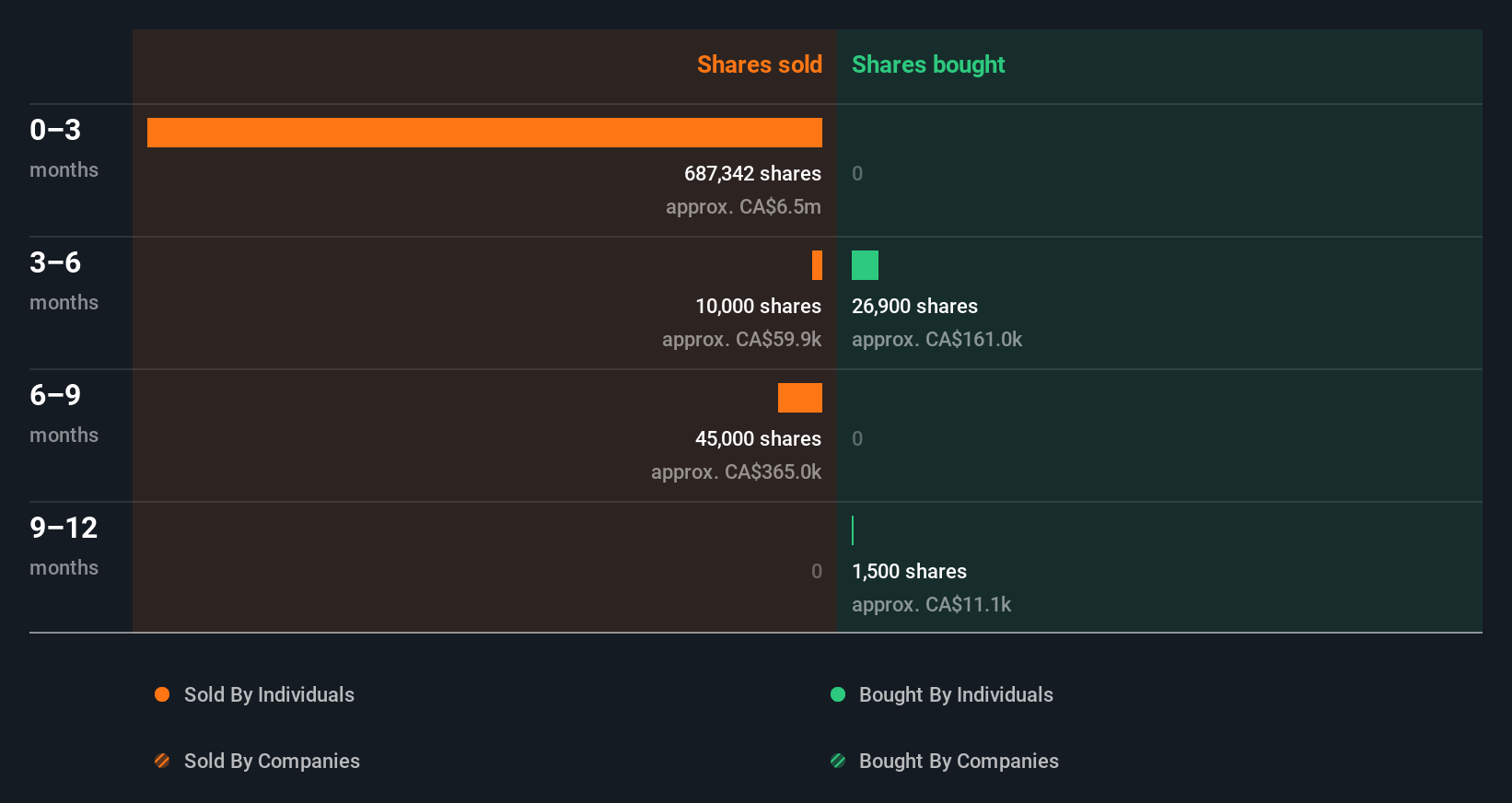The image size is (1512, 803).
Task: Select the 6–9 months orange sold bar
Action: click(x=800, y=398)
